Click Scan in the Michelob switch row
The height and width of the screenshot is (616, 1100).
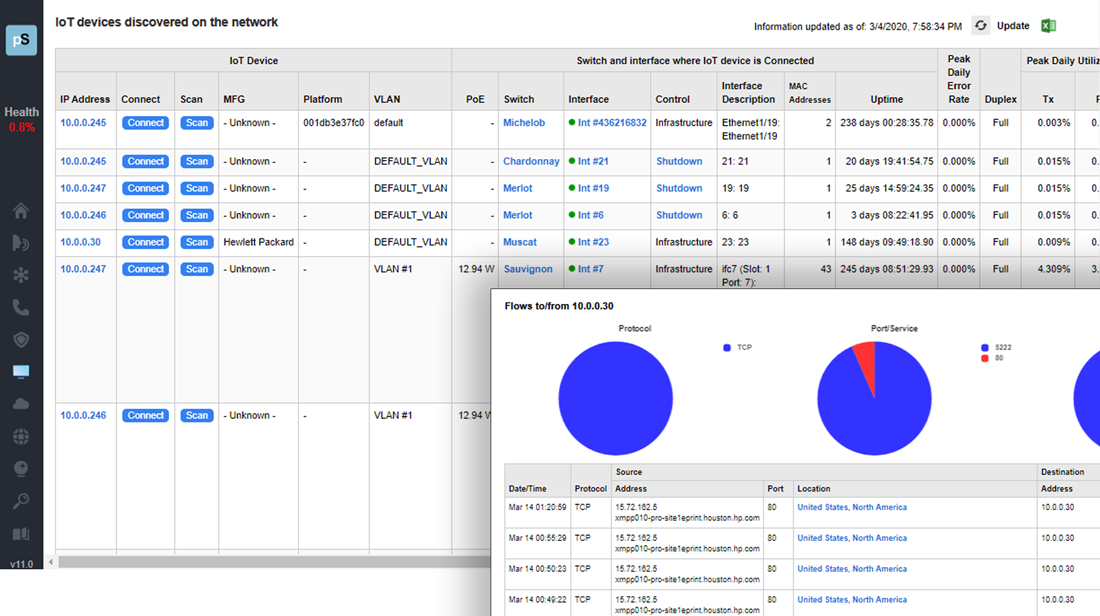point(197,123)
